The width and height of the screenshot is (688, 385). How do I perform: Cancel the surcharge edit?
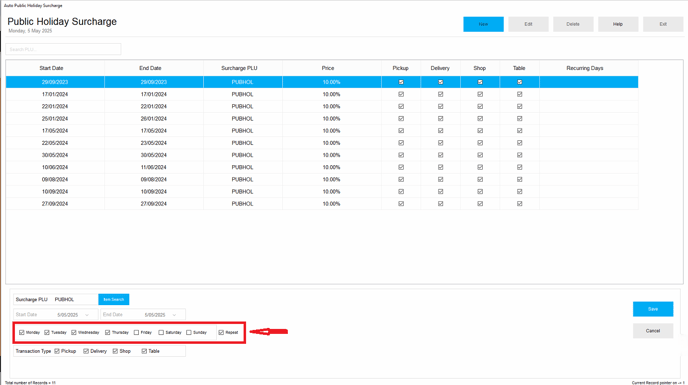[x=653, y=331]
